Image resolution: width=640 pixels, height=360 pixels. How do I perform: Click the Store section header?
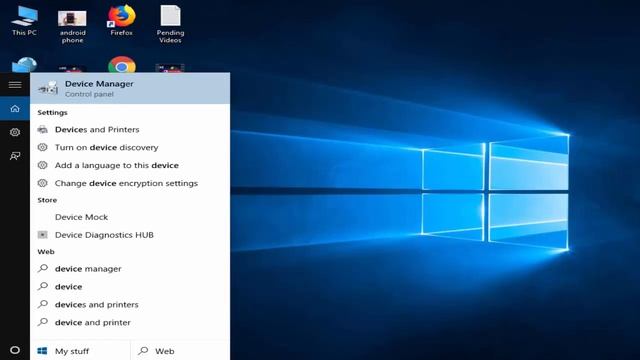coord(47,200)
